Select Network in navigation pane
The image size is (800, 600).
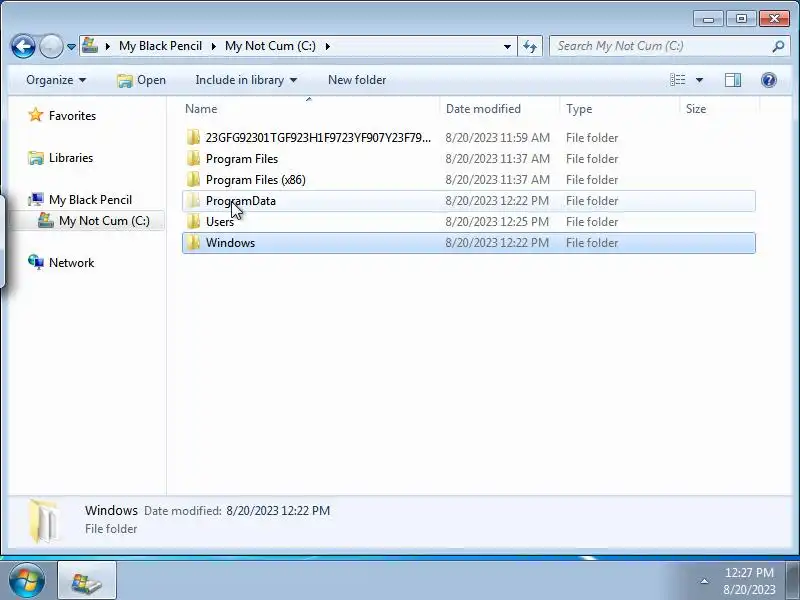[x=71, y=263]
